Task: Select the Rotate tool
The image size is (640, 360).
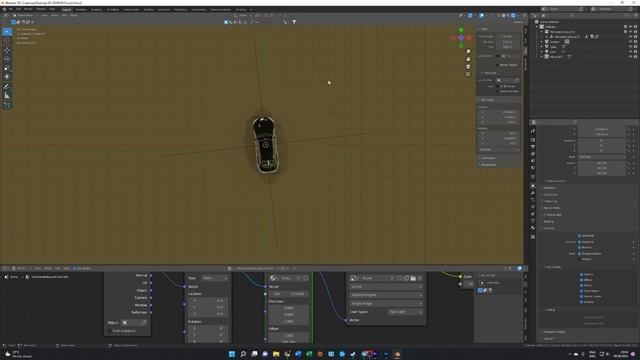Action: [x=7, y=59]
